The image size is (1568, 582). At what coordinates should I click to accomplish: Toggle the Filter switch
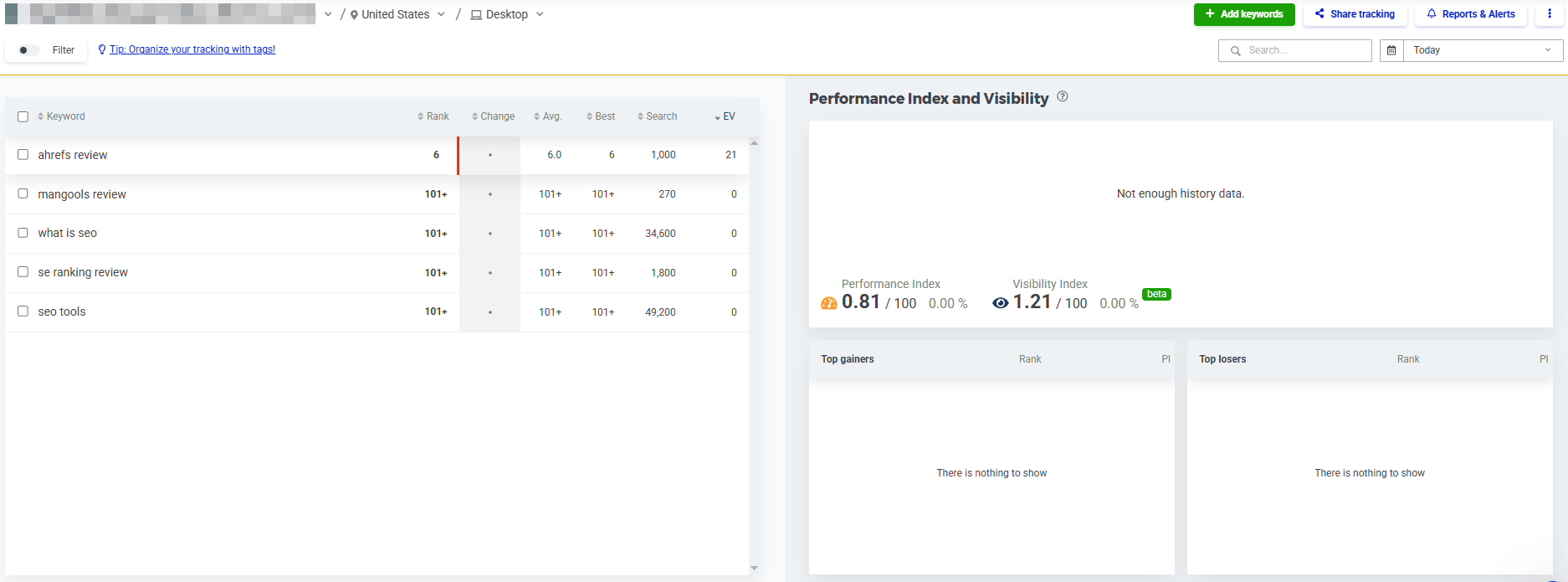[28, 50]
